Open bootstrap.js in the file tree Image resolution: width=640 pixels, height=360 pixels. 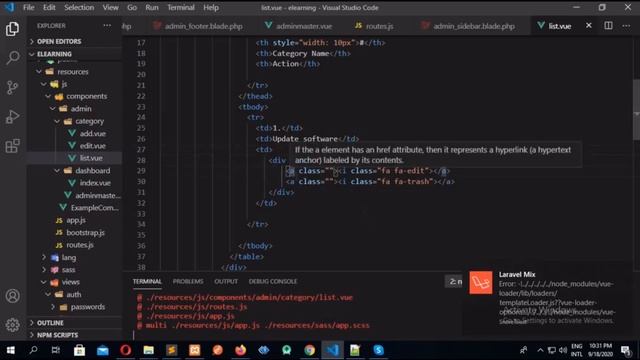coord(85,233)
